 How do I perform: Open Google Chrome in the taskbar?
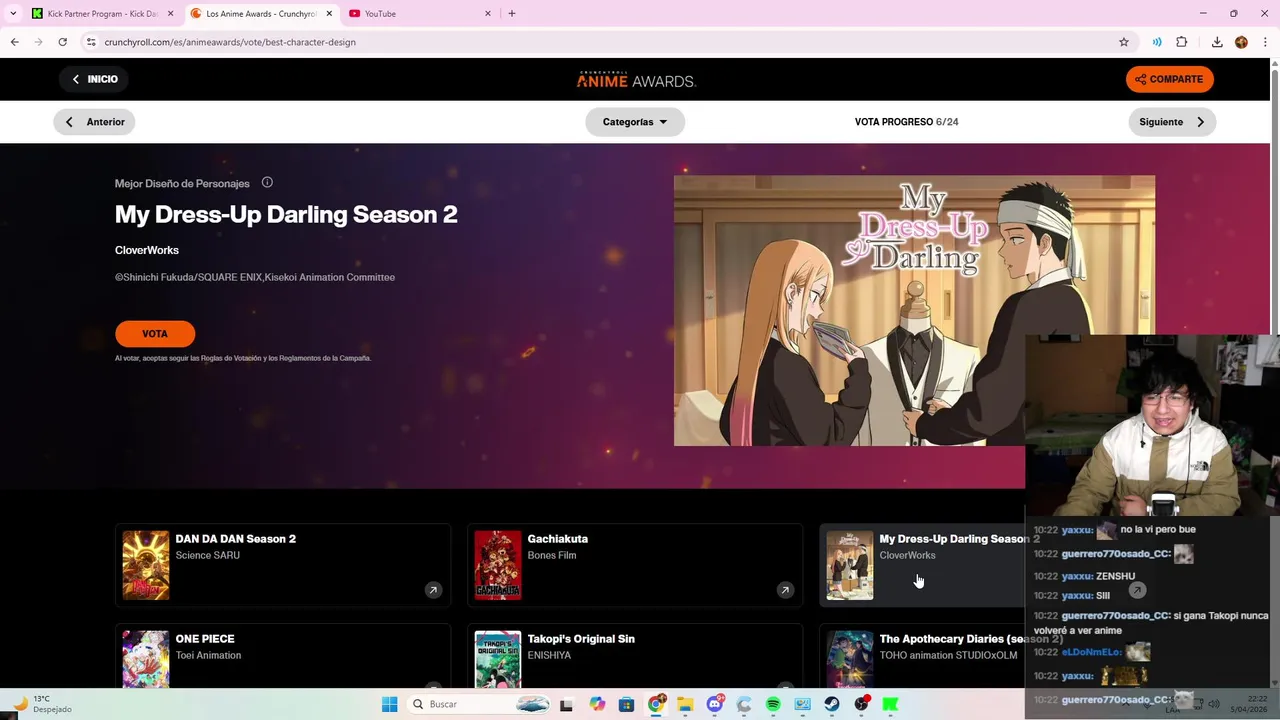[x=656, y=704]
